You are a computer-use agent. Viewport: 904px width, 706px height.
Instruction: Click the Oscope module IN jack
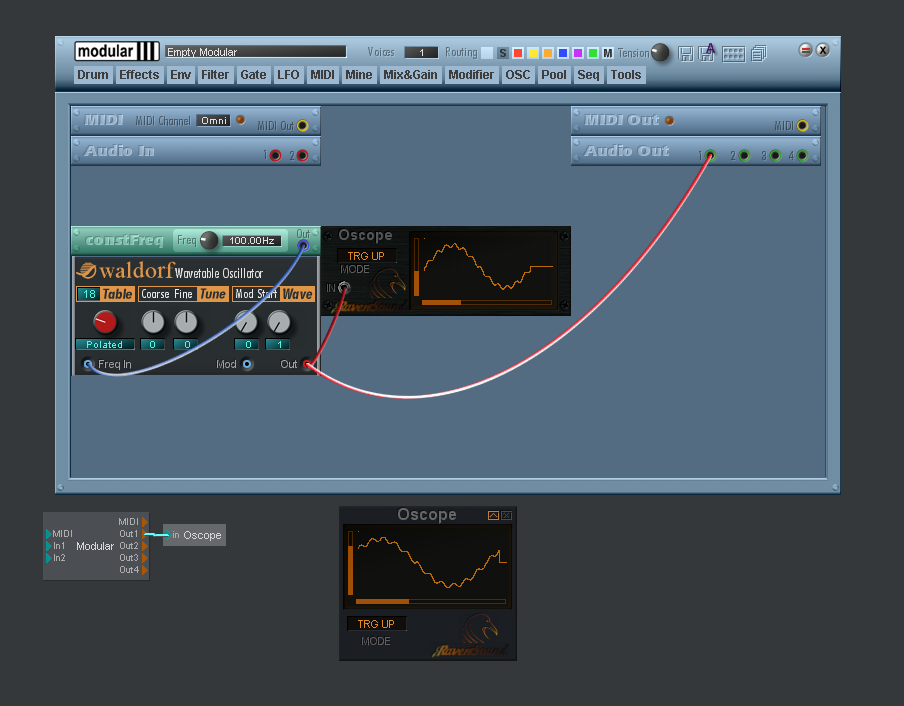pos(344,287)
